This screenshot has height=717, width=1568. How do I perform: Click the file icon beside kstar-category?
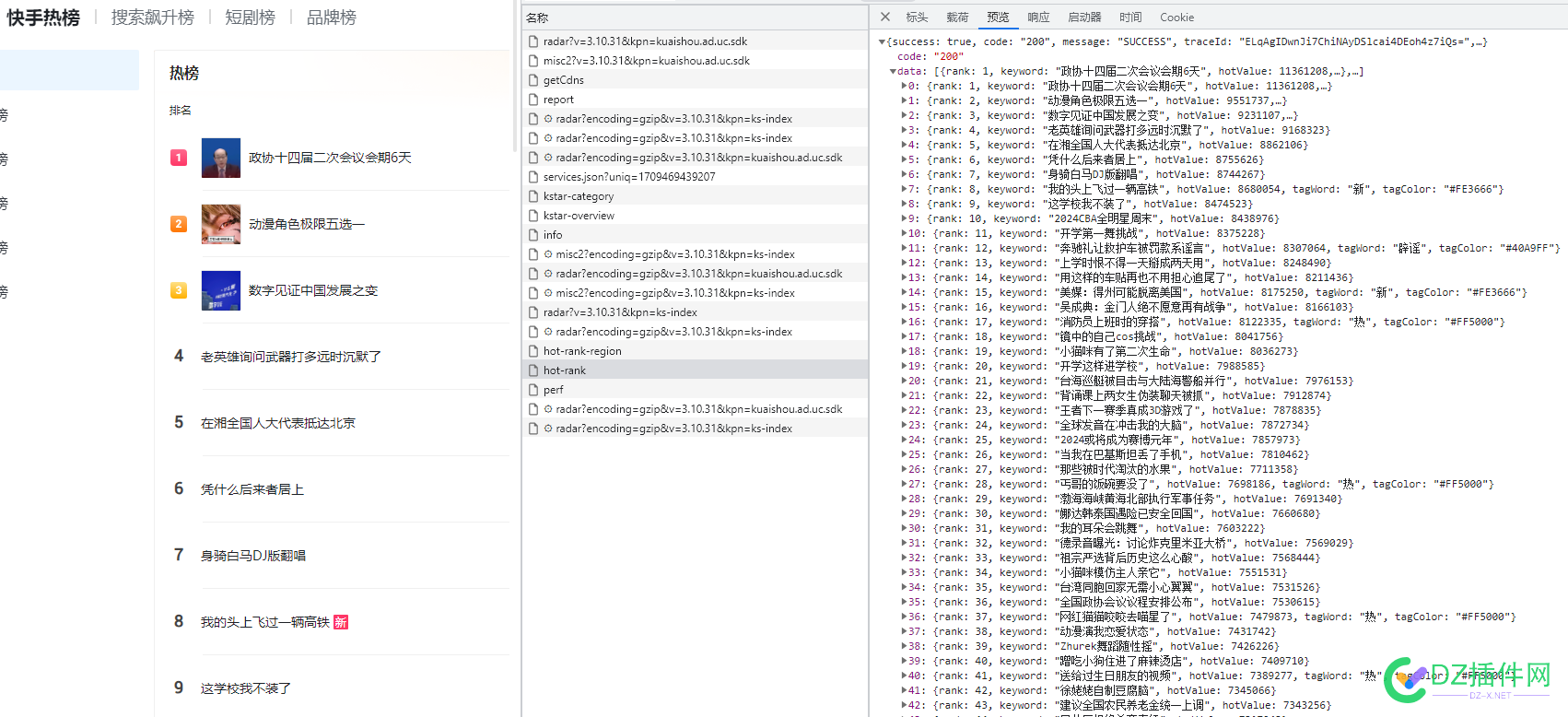[x=533, y=196]
